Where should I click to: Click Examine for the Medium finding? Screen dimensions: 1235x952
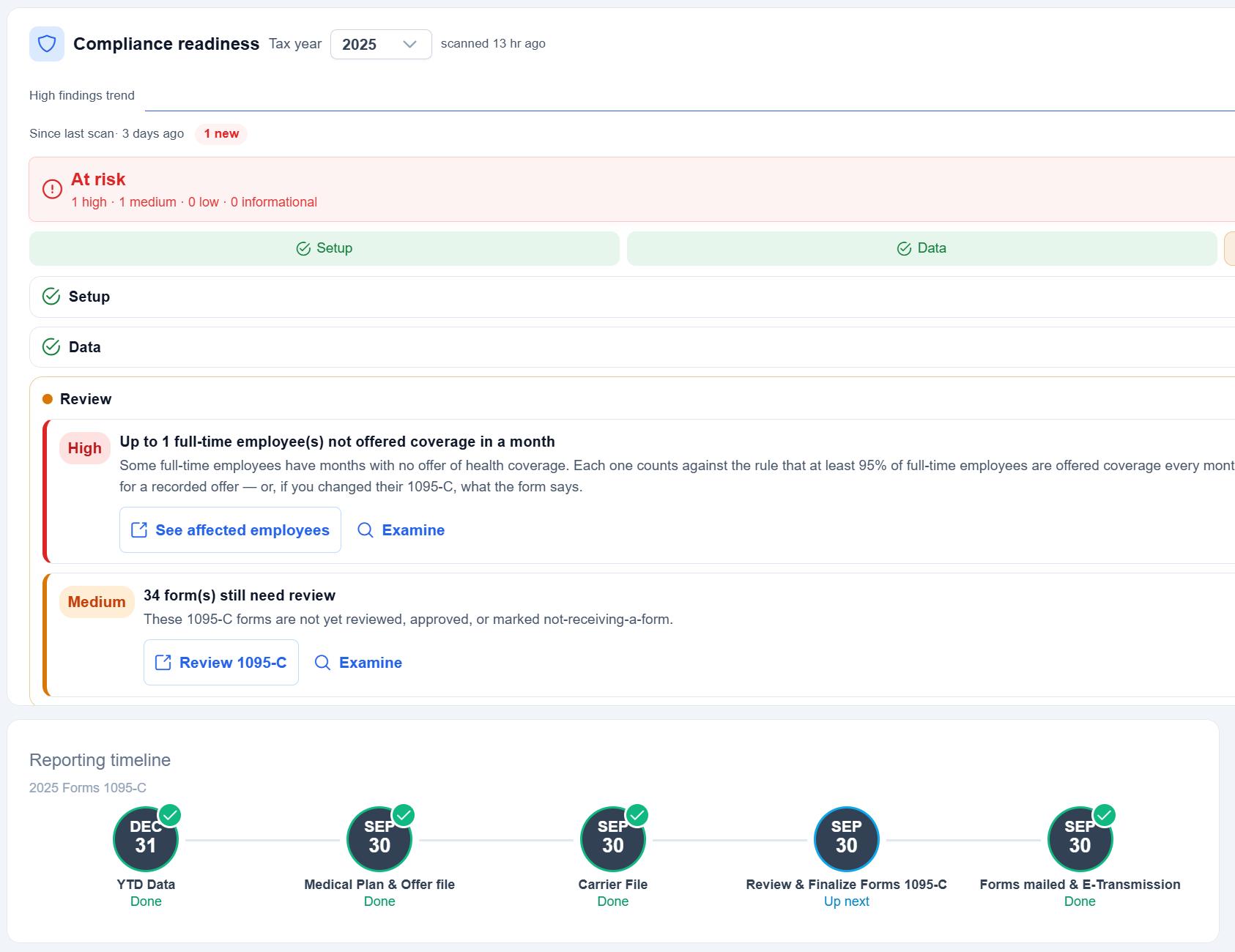pos(358,663)
